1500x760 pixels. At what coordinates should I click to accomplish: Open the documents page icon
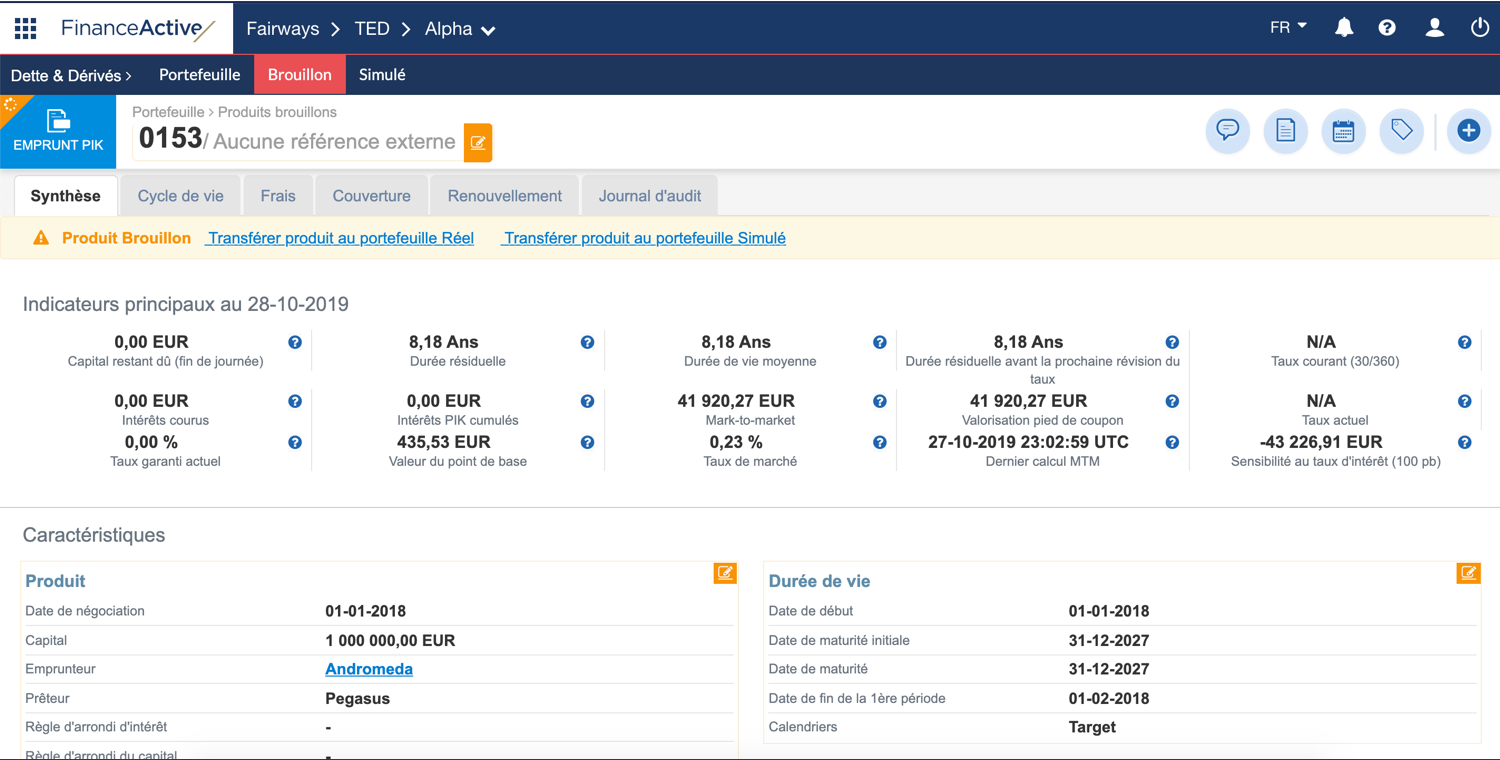point(1285,131)
